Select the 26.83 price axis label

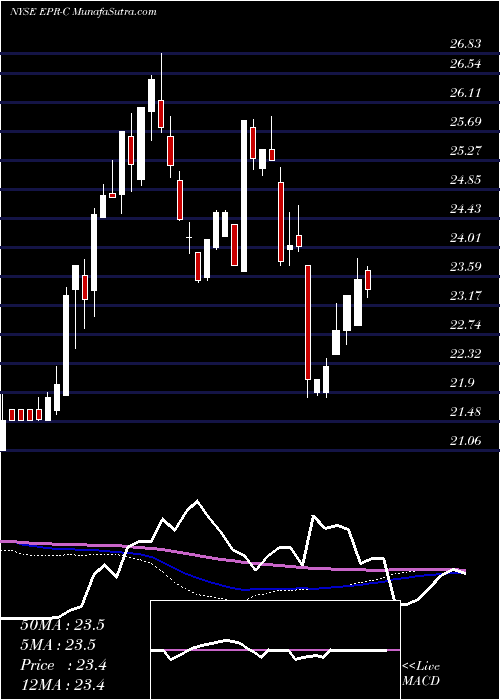click(x=466, y=44)
